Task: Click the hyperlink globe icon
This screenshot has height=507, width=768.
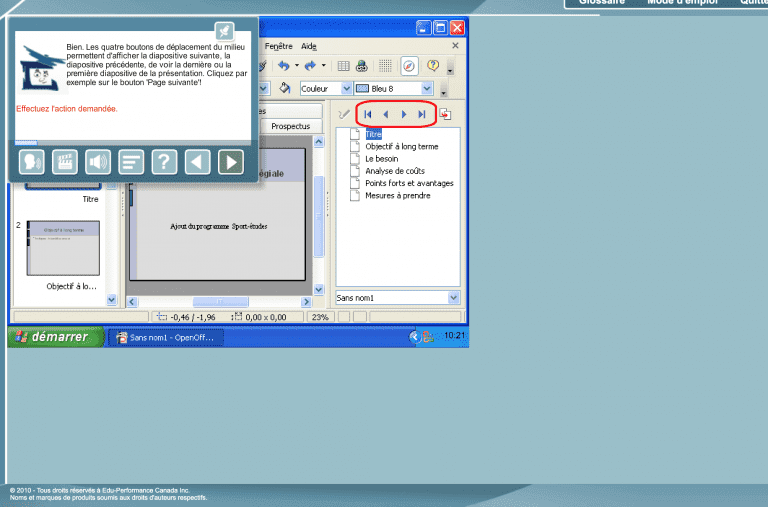Action: pyautogui.click(x=362, y=66)
